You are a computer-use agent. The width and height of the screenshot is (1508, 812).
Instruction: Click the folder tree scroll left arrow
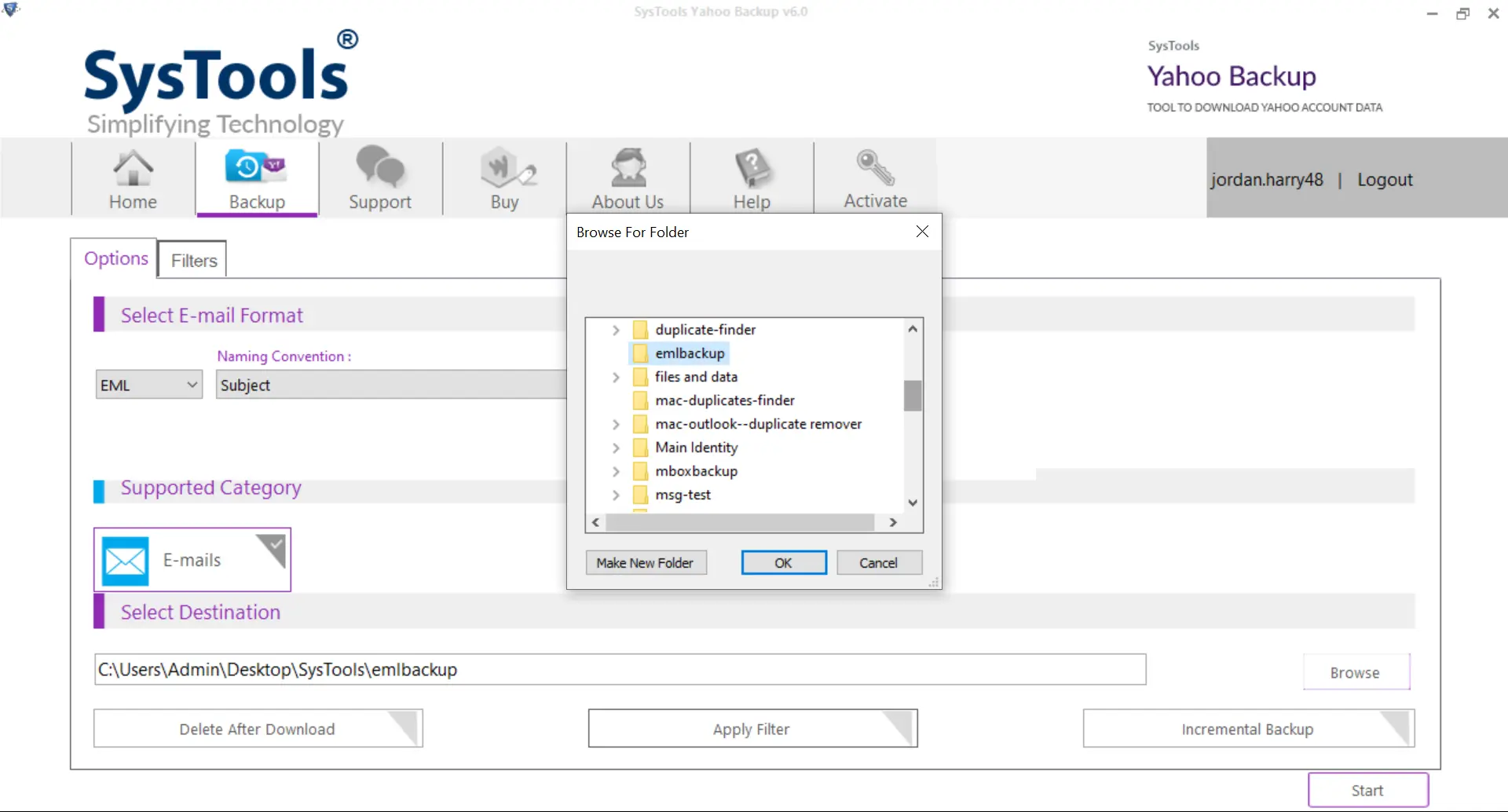595,522
